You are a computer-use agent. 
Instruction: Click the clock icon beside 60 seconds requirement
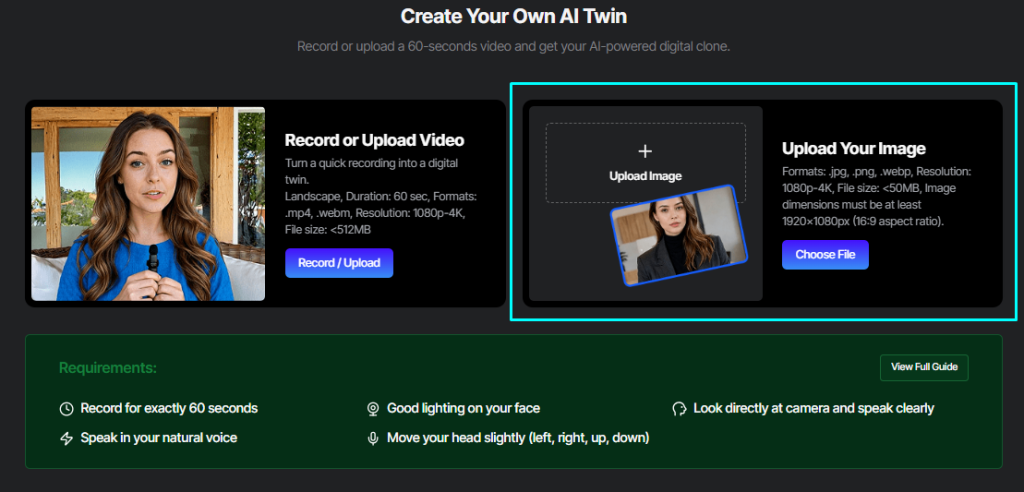tap(67, 409)
